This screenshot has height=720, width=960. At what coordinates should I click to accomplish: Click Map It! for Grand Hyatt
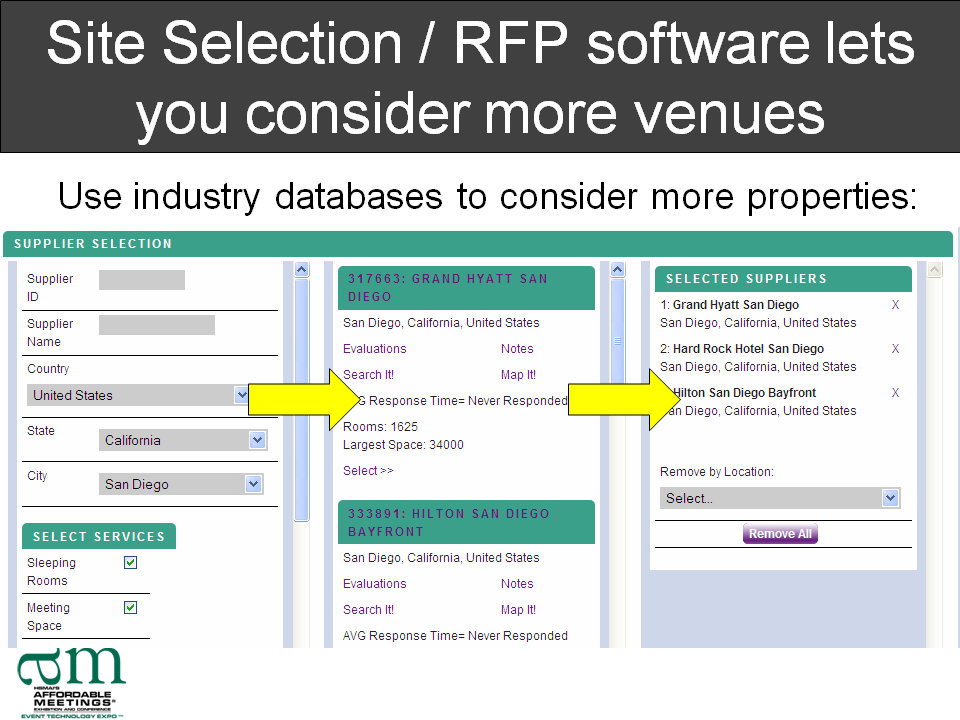click(518, 375)
